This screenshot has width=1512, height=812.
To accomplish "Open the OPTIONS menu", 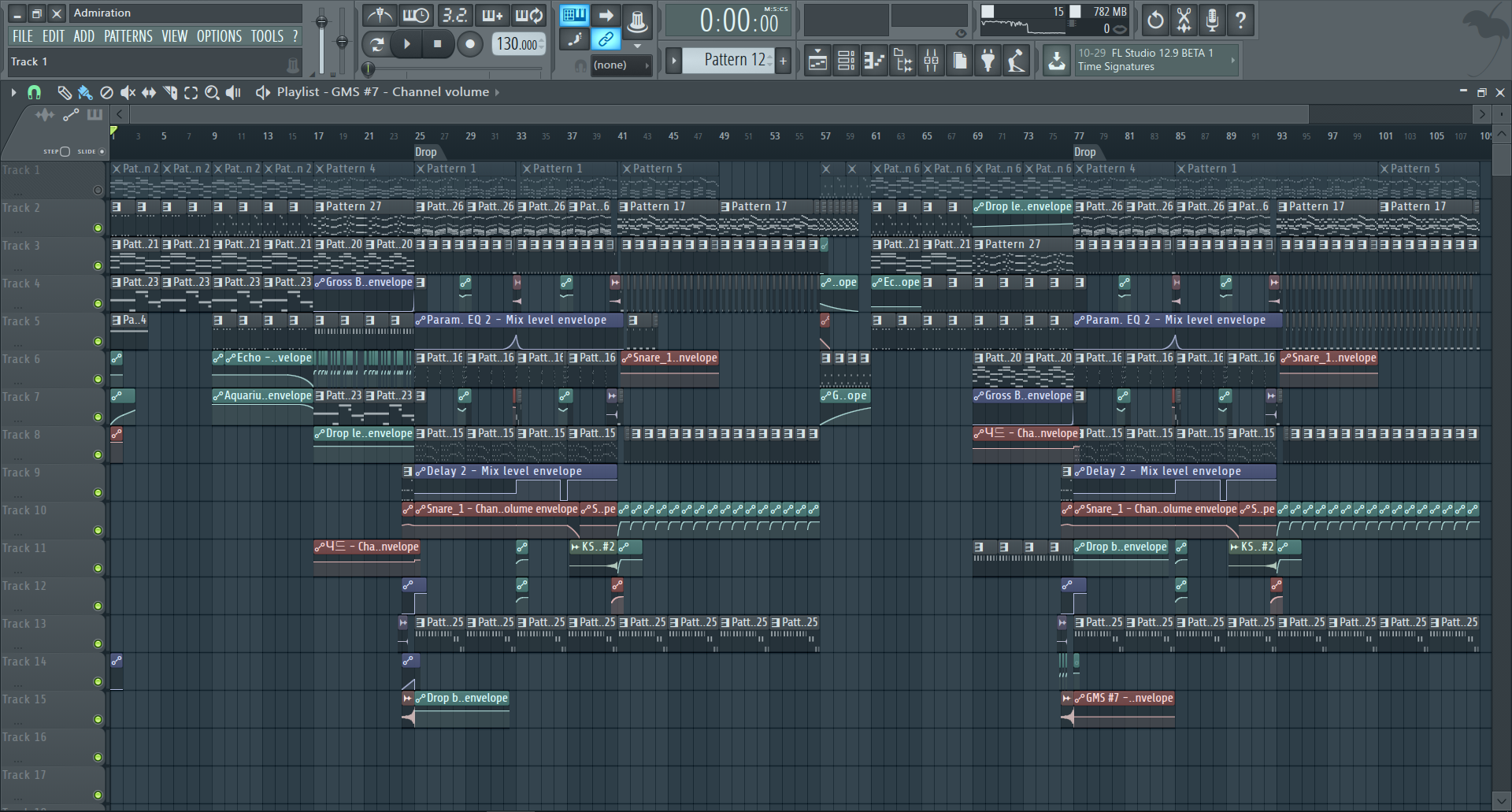I will coord(220,36).
